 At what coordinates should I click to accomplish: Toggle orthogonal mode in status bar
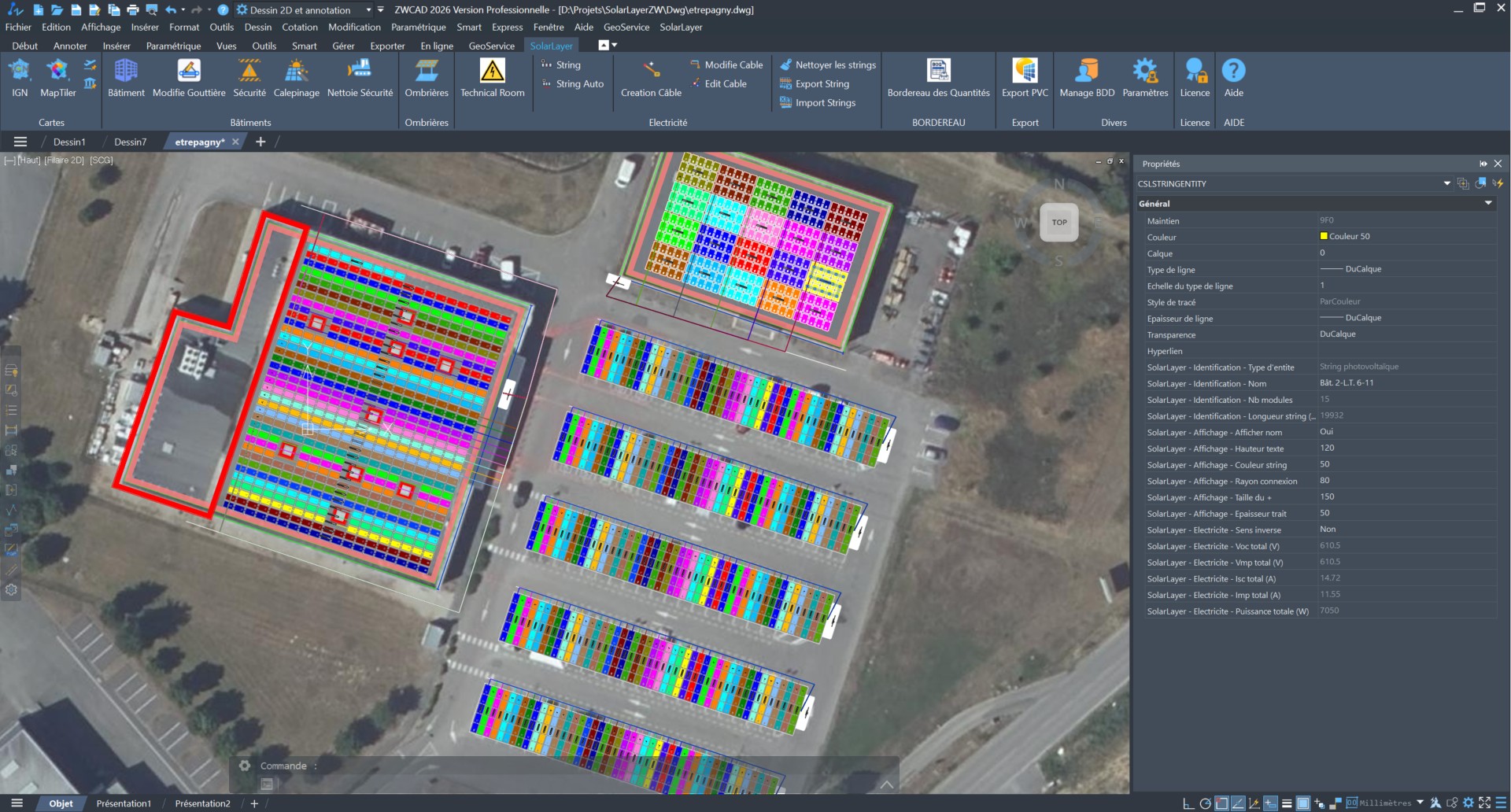[1188, 803]
